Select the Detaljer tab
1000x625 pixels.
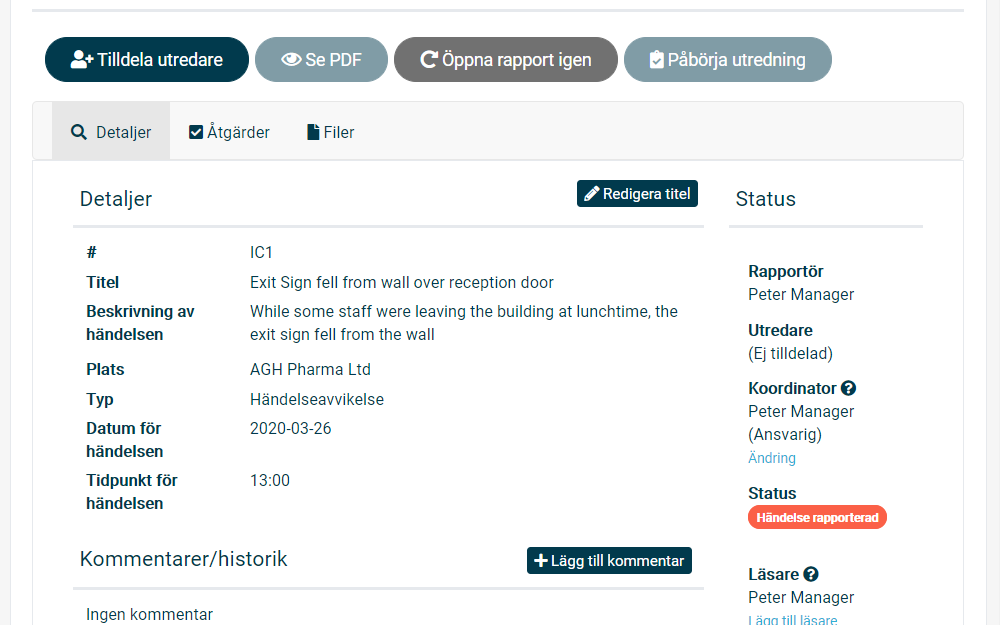(x=111, y=132)
